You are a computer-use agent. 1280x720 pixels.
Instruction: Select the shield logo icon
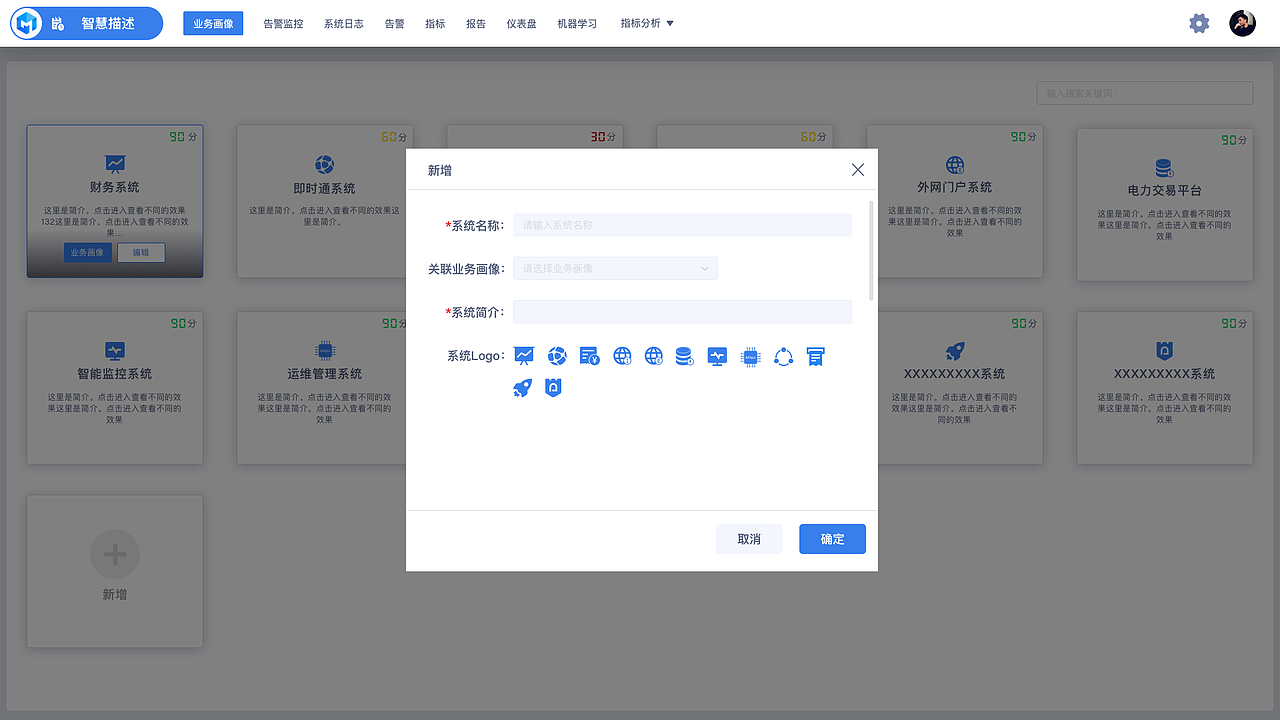pos(553,387)
